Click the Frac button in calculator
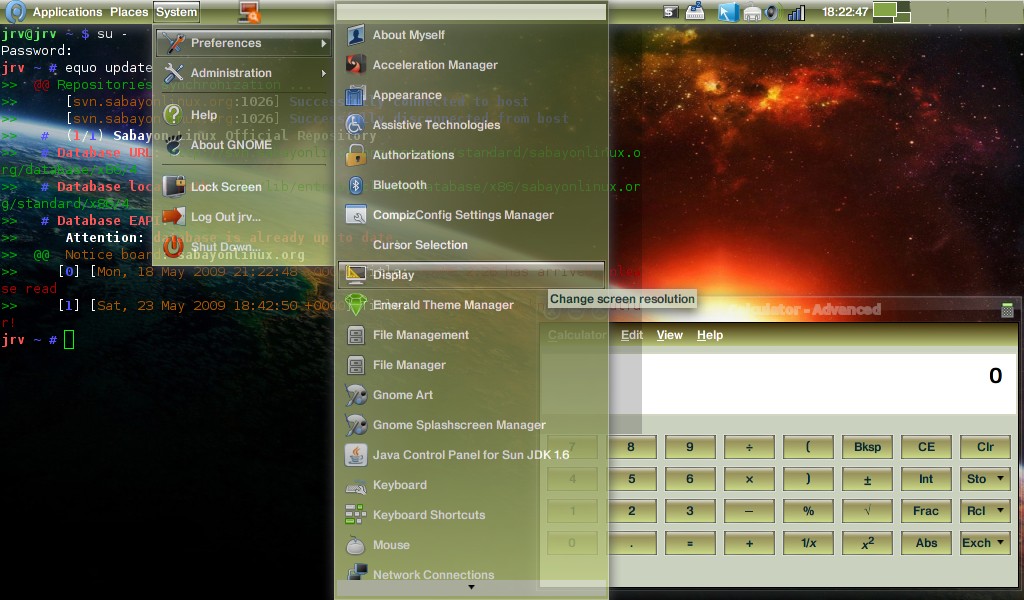This screenshot has height=600, width=1024. tap(926, 511)
